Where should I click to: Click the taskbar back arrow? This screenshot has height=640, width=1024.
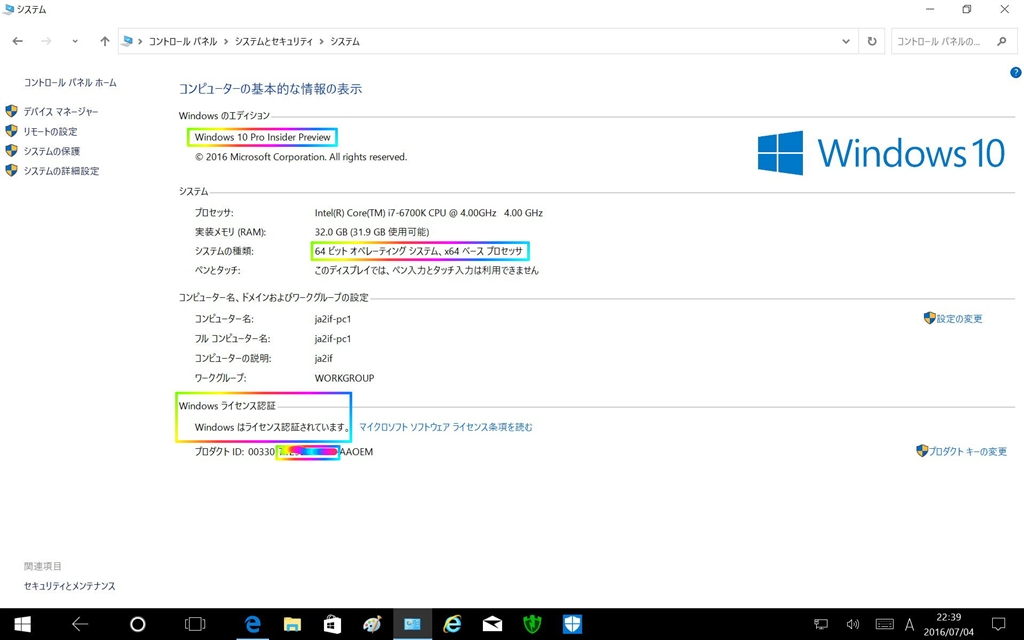[x=80, y=624]
